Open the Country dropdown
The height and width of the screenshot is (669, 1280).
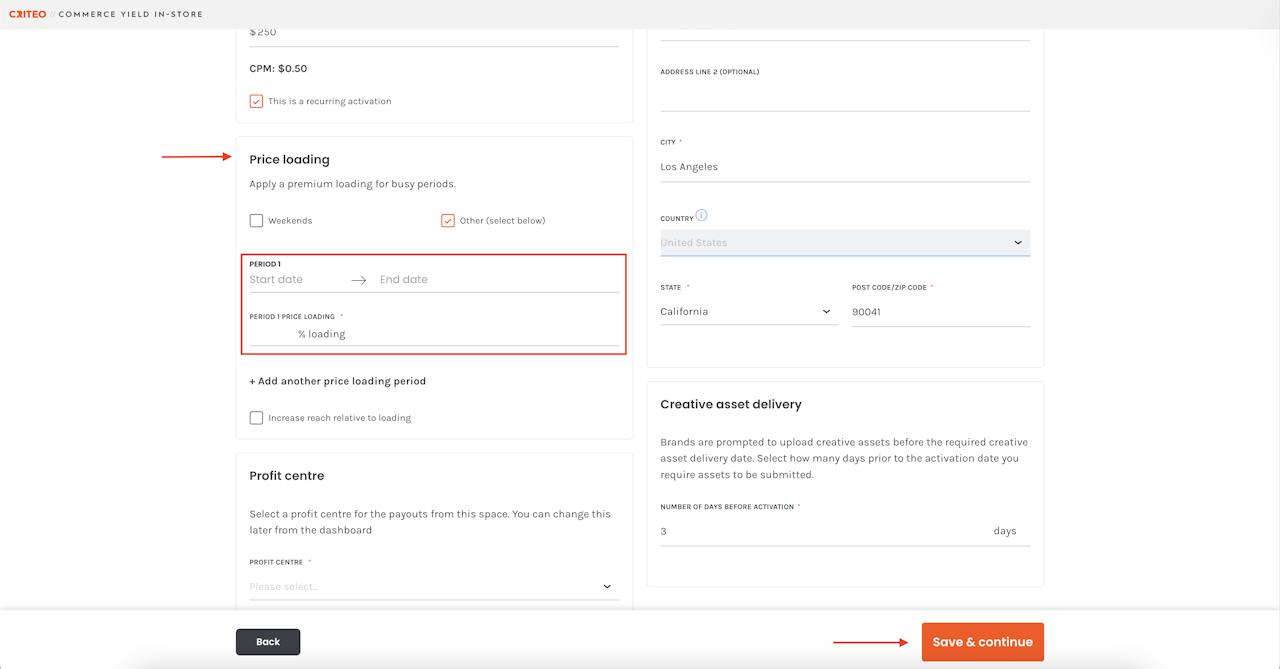tap(844, 243)
